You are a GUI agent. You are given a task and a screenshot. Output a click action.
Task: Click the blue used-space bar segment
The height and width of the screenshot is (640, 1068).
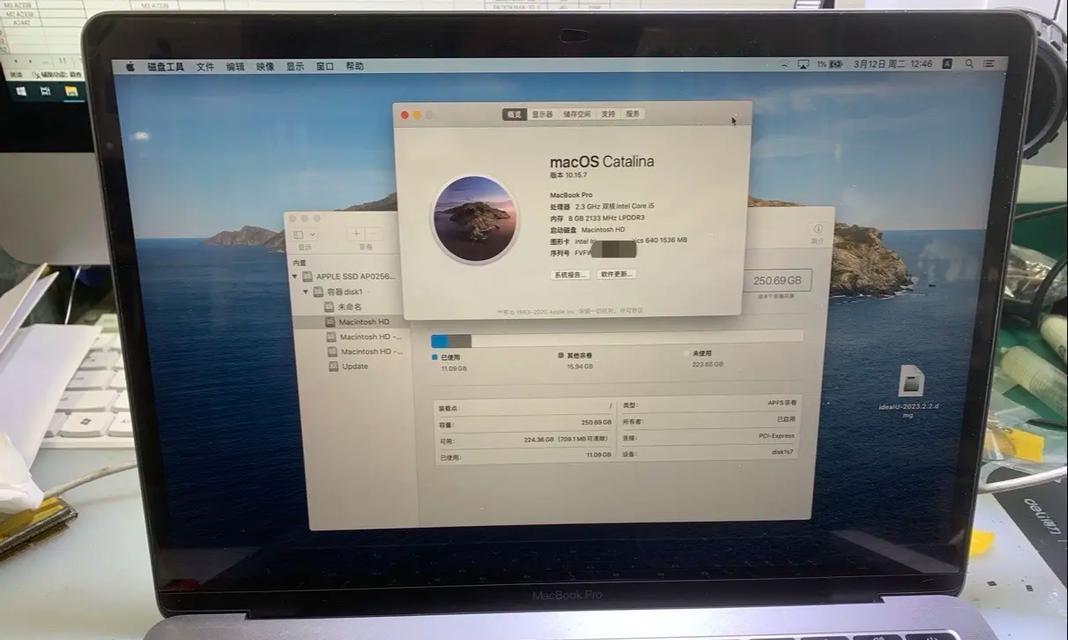(x=439, y=341)
